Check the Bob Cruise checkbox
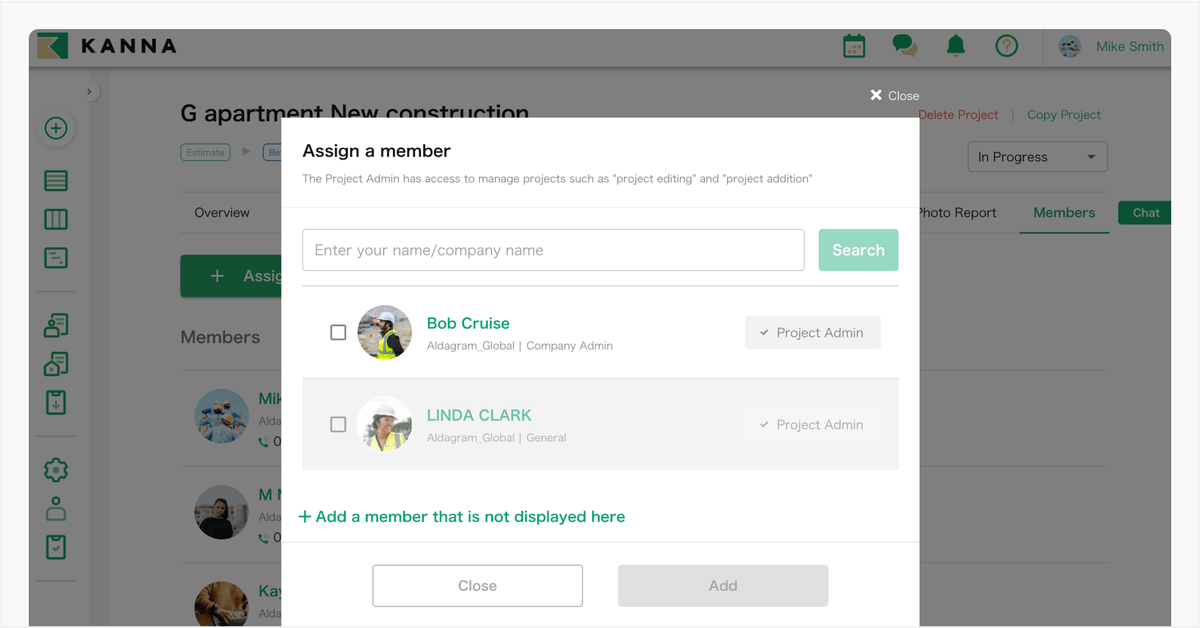The image size is (1200, 628). click(338, 332)
